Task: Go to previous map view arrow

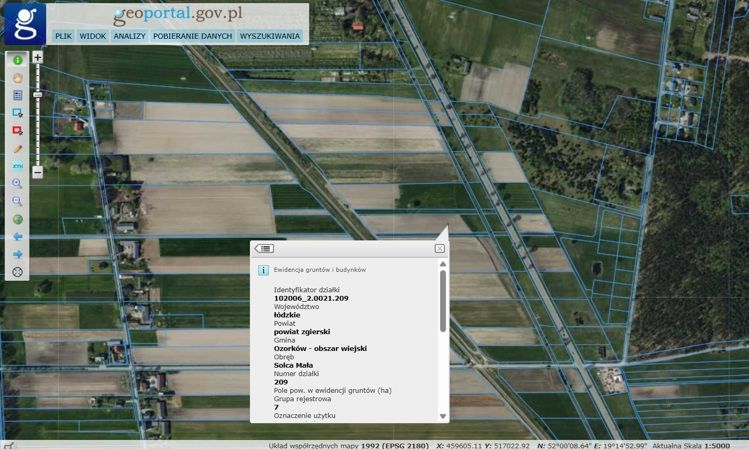Action: (x=17, y=236)
